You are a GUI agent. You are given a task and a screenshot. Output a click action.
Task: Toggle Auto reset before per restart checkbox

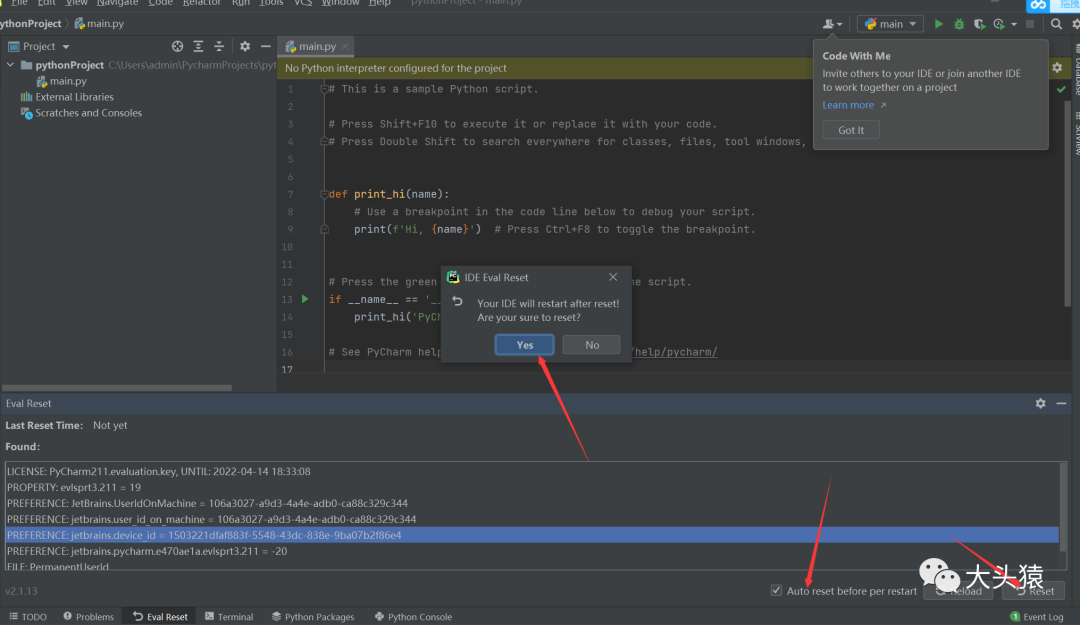(x=776, y=591)
